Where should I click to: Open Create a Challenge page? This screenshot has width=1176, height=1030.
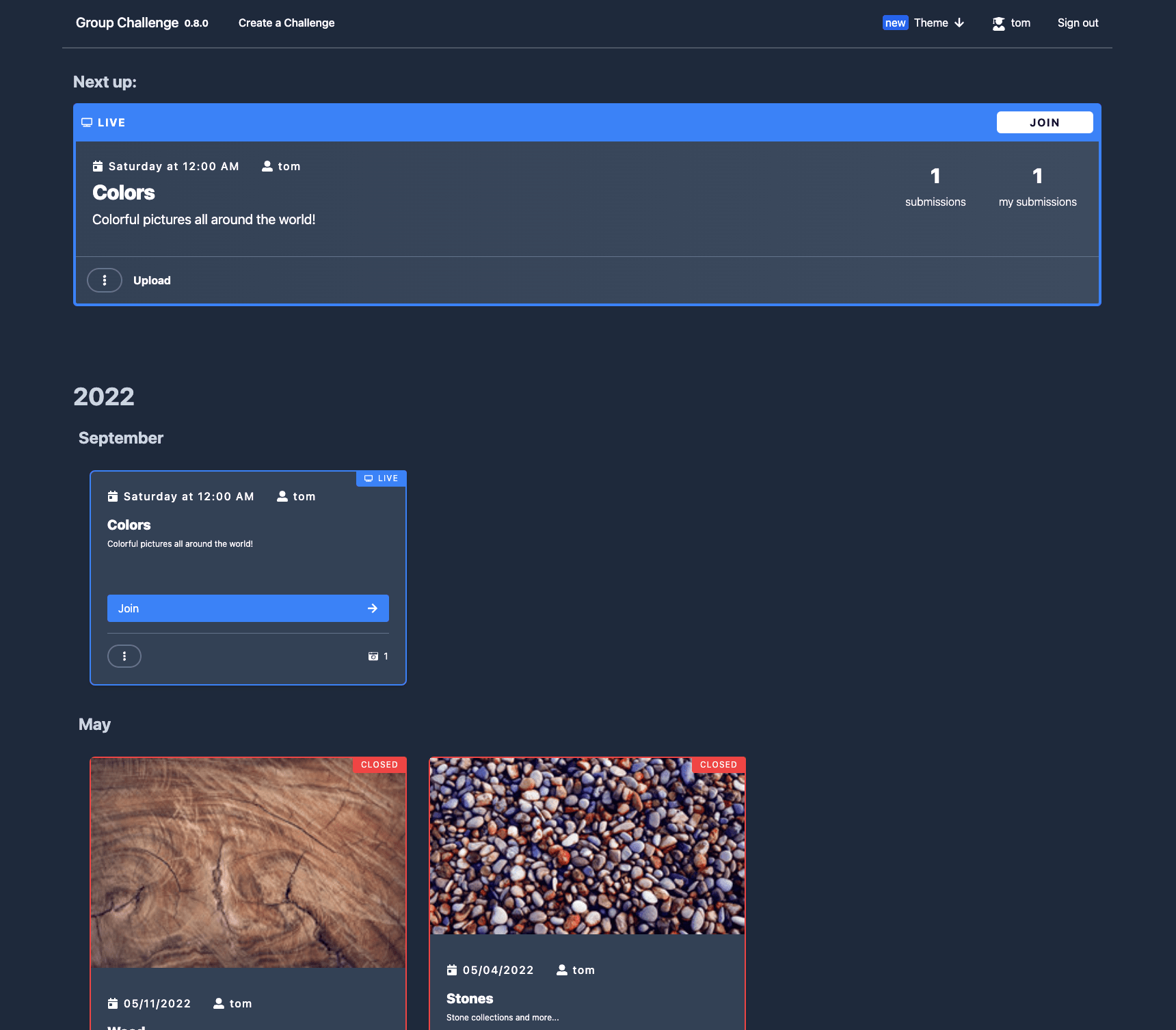(286, 23)
